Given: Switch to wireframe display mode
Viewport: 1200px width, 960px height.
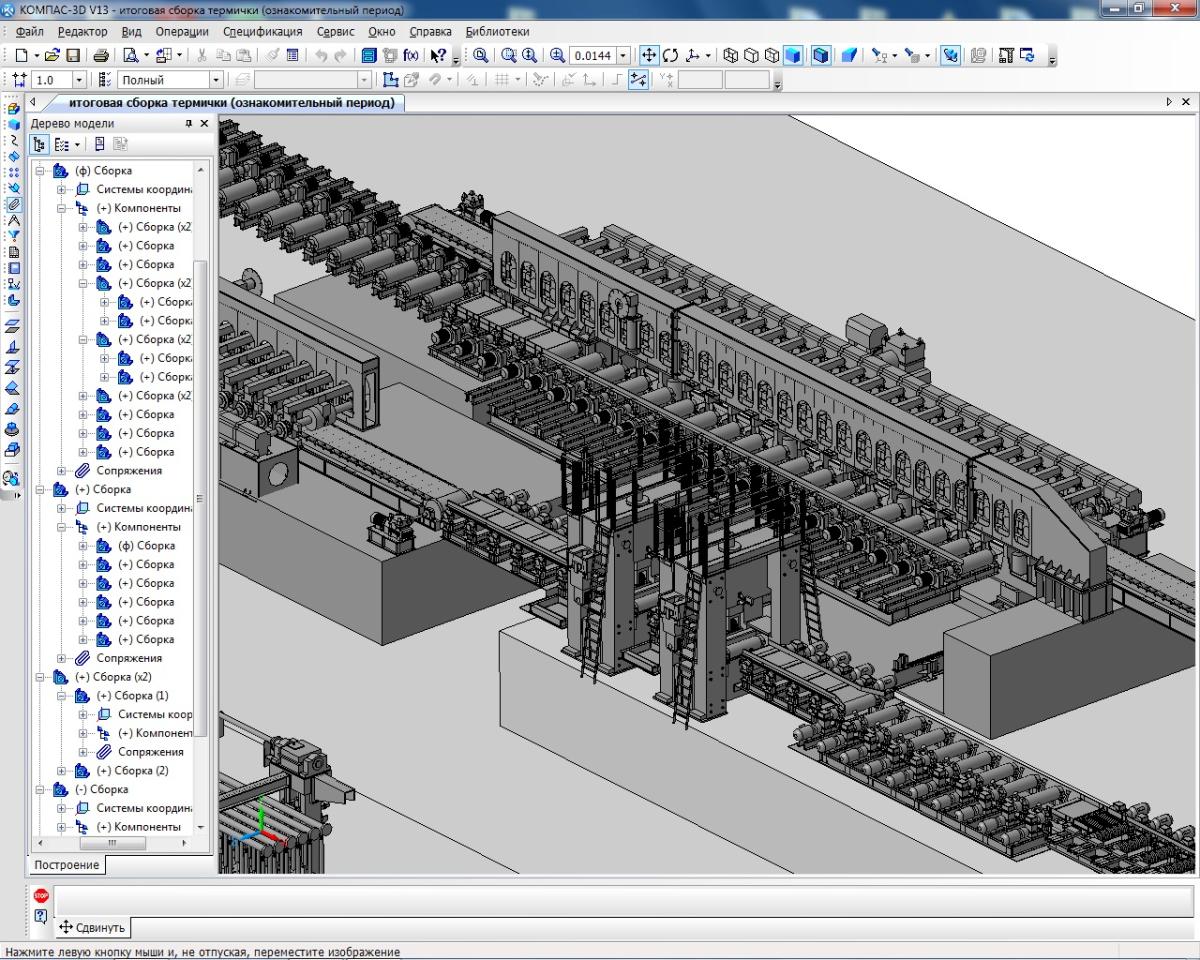Looking at the screenshot, I should (730, 56).
